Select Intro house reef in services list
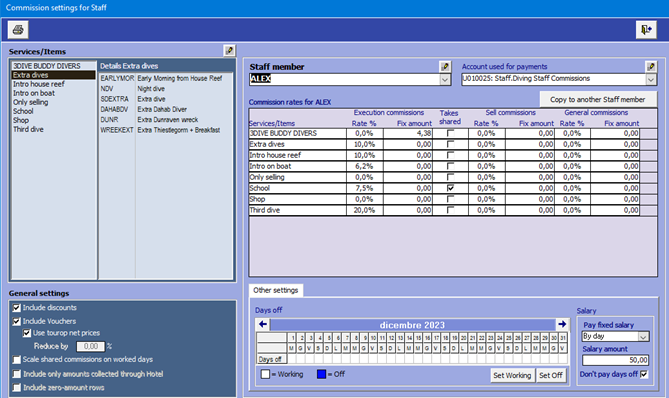669x398 pixels. point(53,84)
